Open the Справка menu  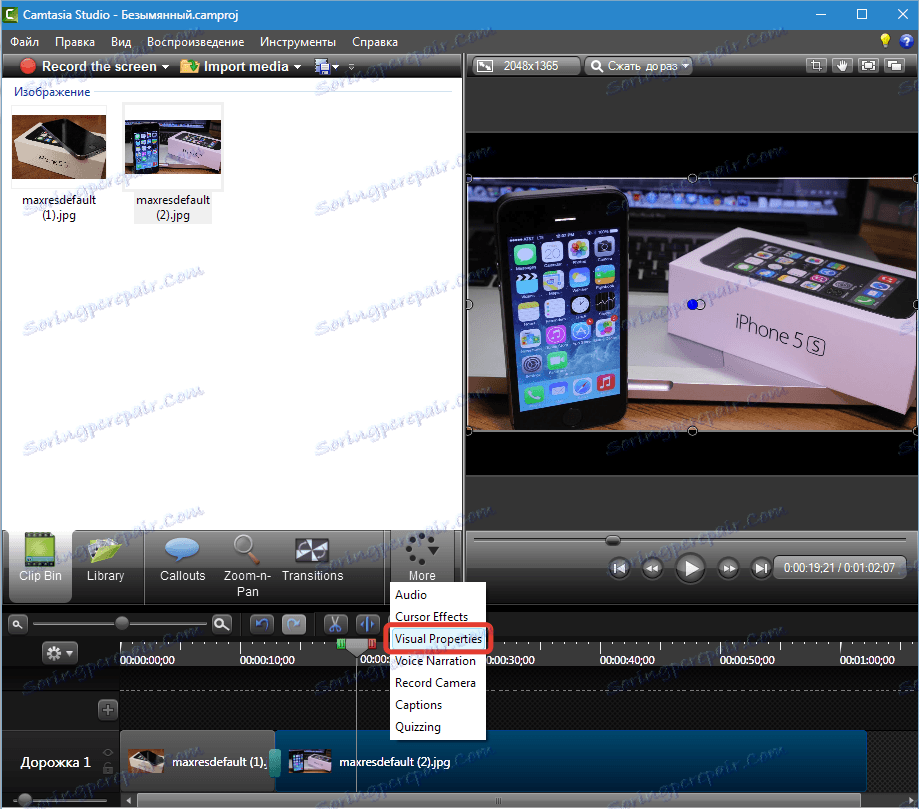tap(375, 42)
